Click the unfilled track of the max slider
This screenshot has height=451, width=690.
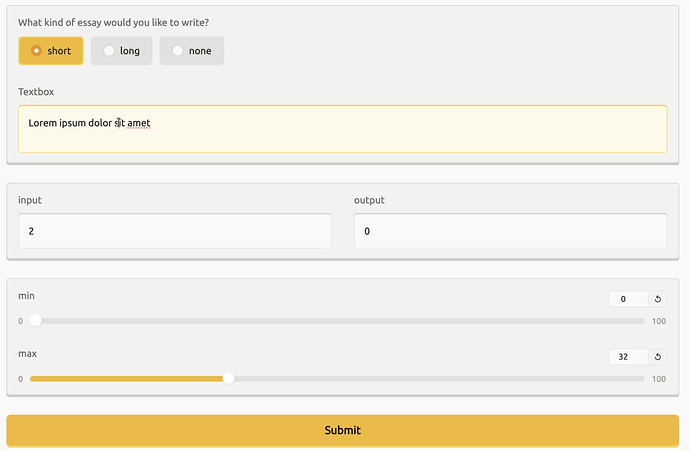point(440,378)
